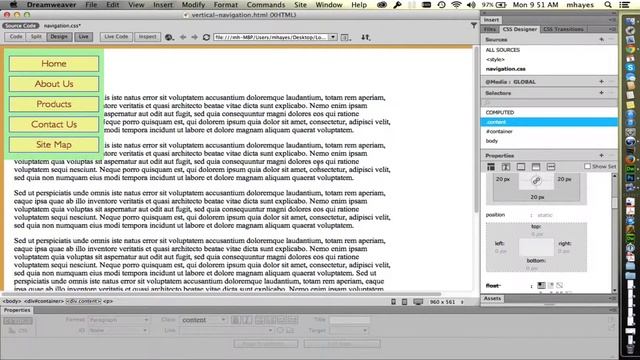The height and width of the screenshot is (360, 640).
Task: Click the preview in browser globe icon
Action: [169, 37]
